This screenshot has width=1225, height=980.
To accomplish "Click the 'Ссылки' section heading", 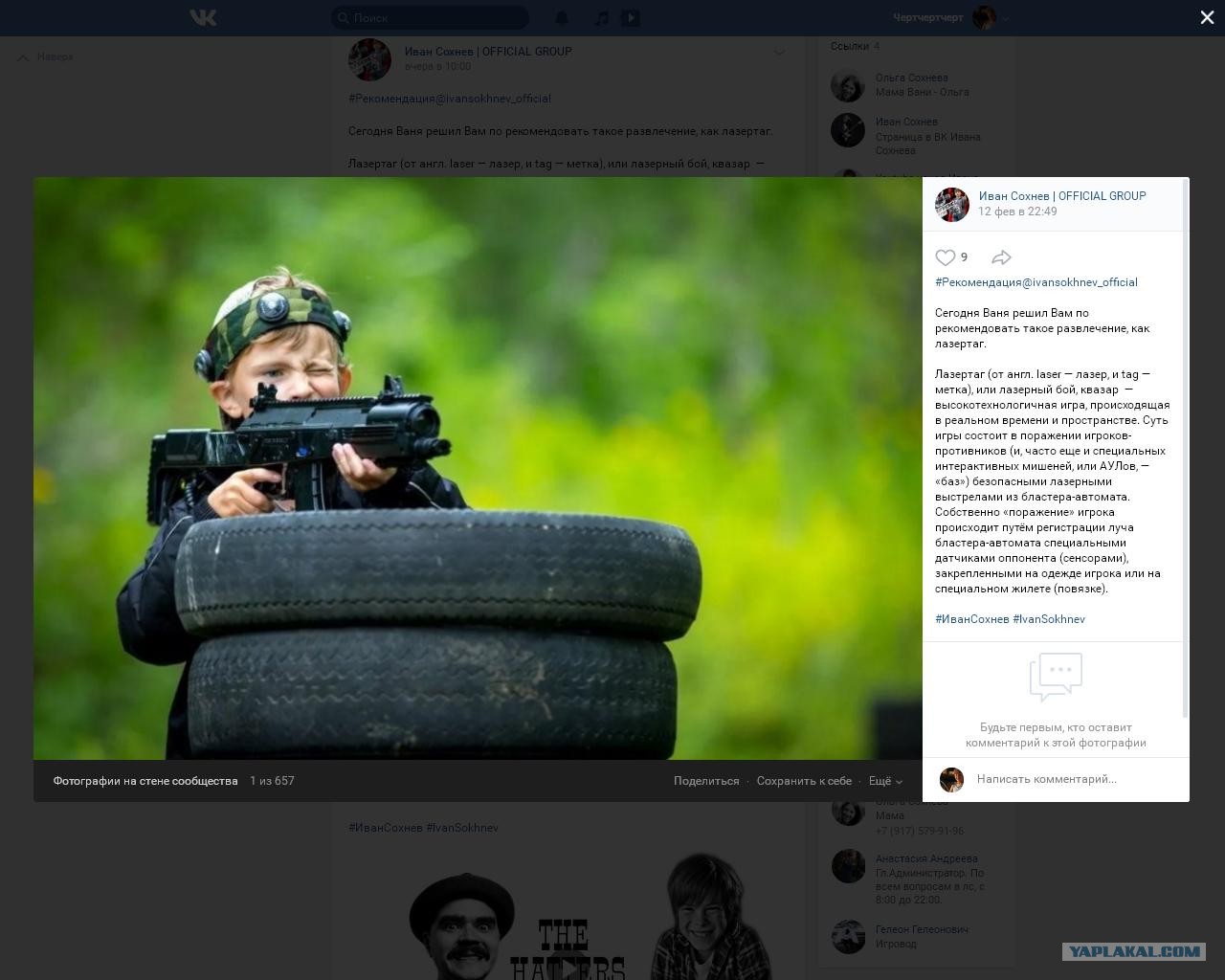I will click(850, 46).
